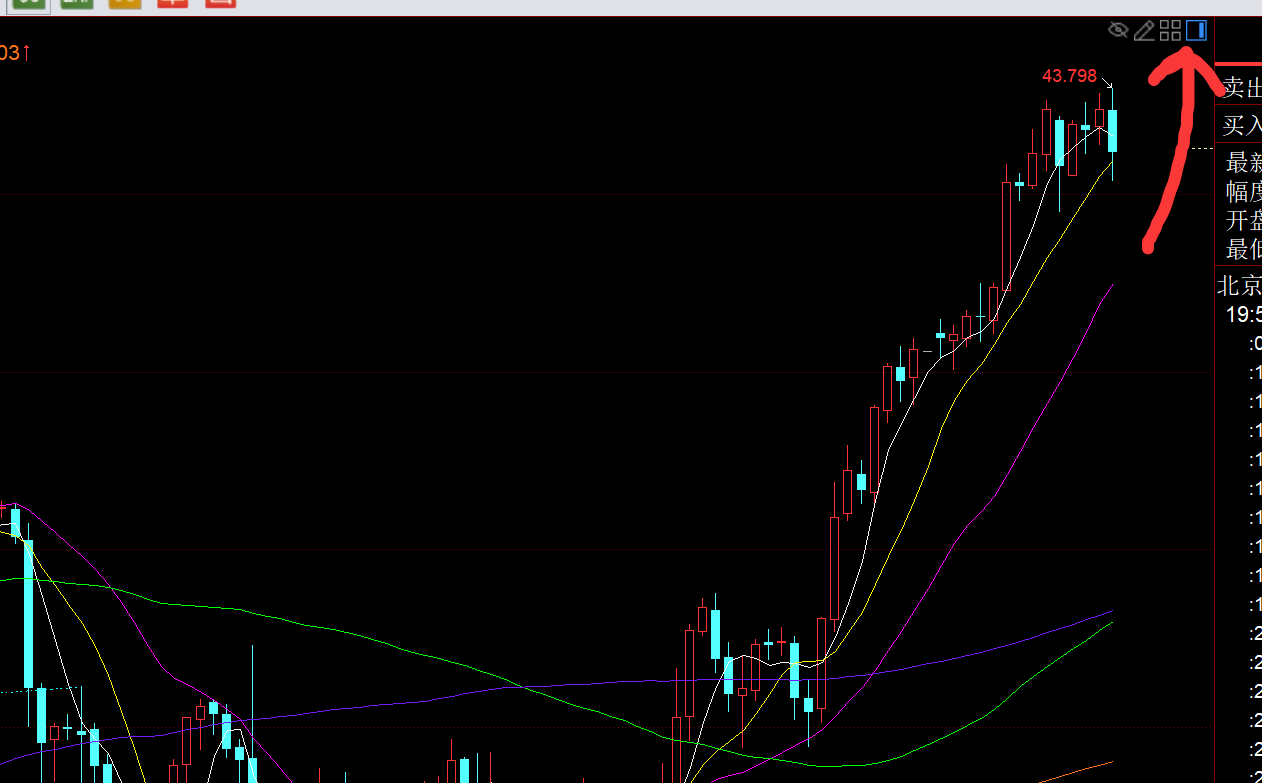1262x783 pixels.
Task: Click the second green toolbar button
Action: 76,4
